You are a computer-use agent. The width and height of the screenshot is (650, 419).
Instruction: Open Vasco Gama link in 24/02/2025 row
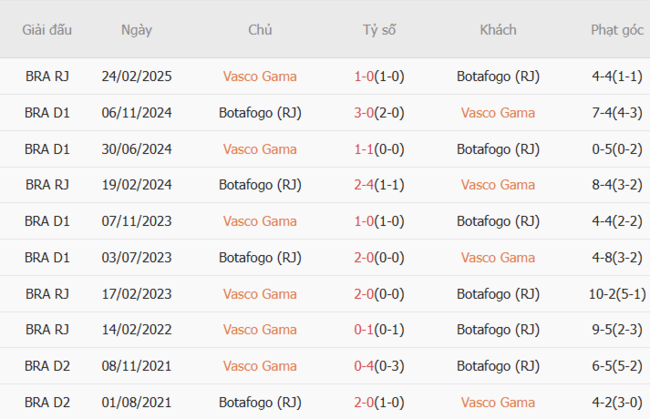click(260, 76)
